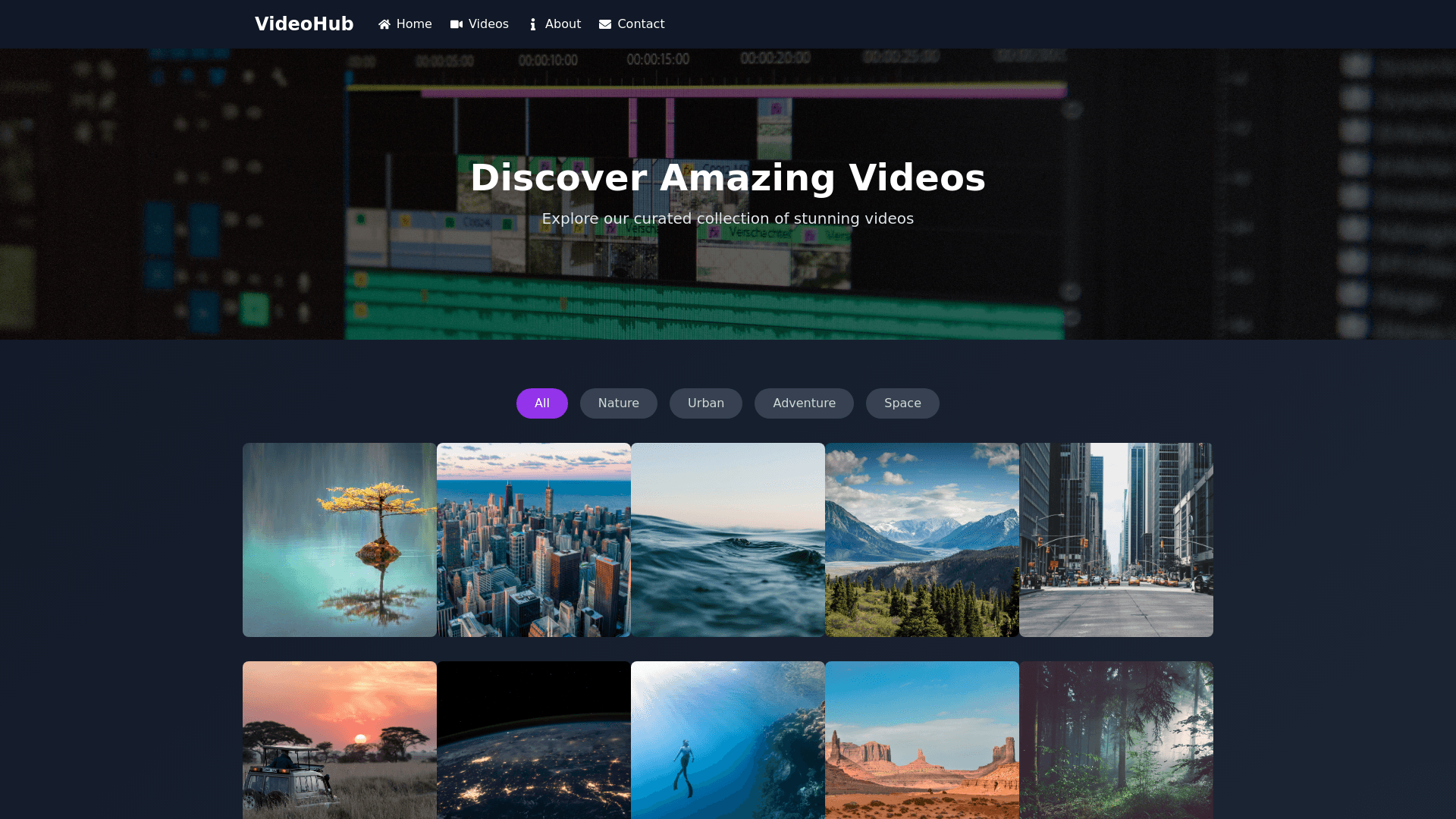
Task: Open the Earth at night thumbnail
Action: tap(534, 740)
